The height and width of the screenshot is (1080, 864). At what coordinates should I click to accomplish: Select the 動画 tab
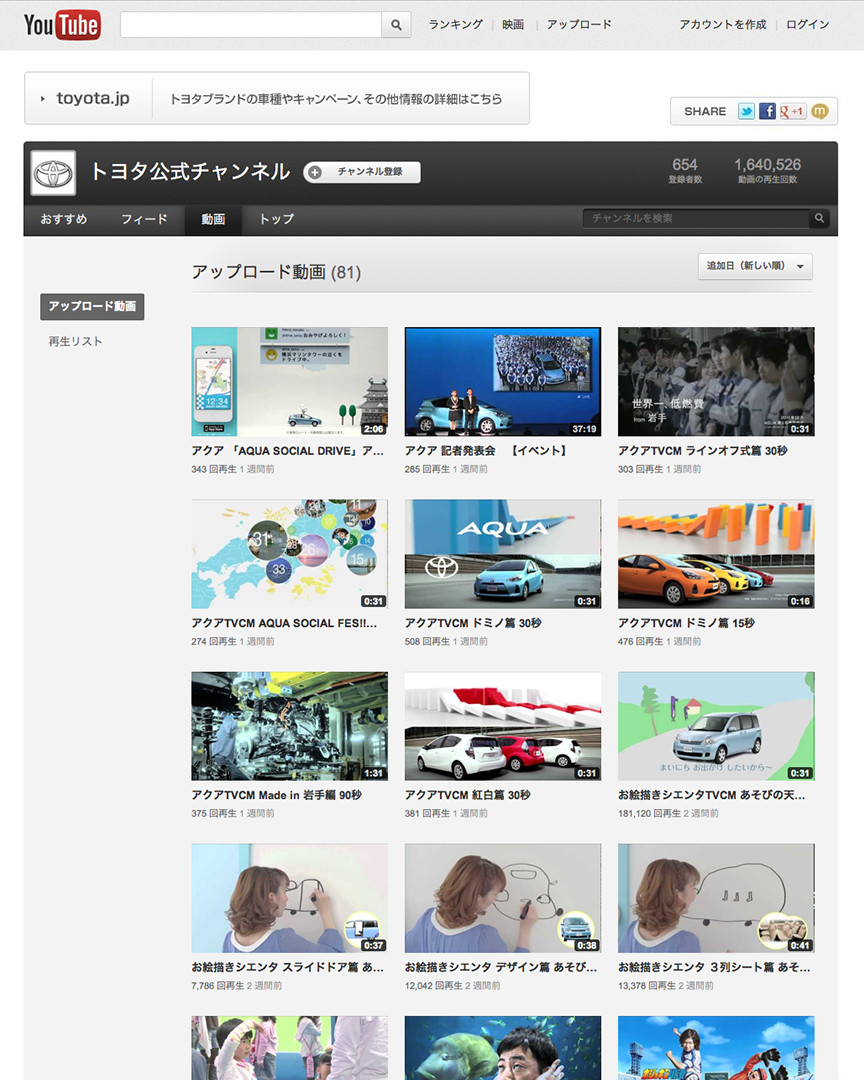[x=213, y=219]
